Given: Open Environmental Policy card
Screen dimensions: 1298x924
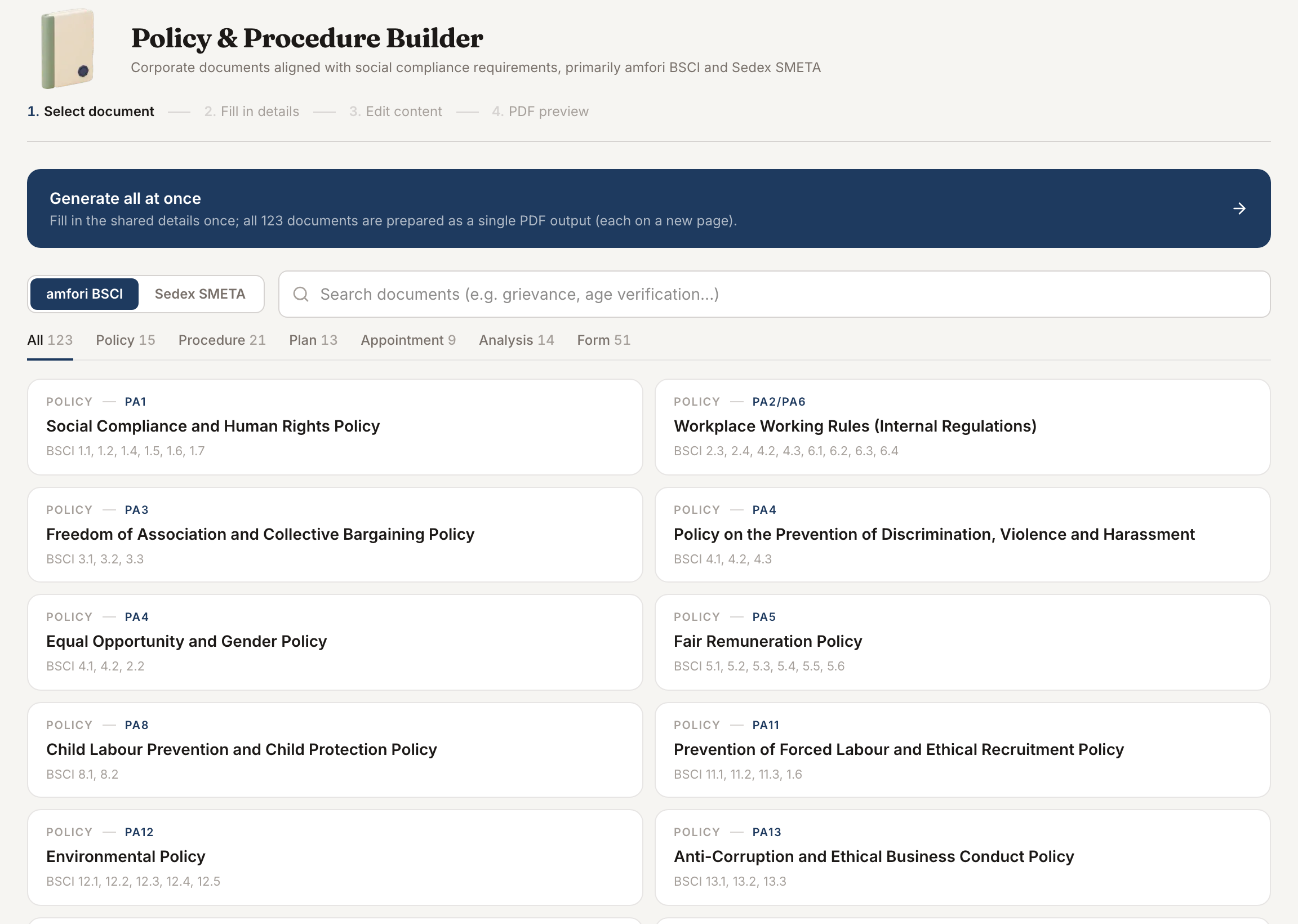Looking at the screenshot, I should [x=335, y=858].
